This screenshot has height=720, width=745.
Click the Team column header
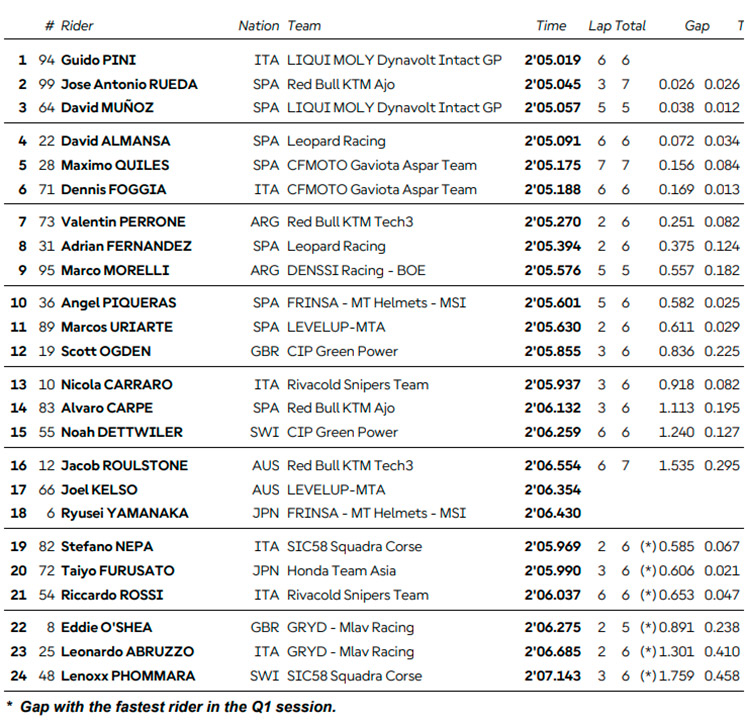304,26
